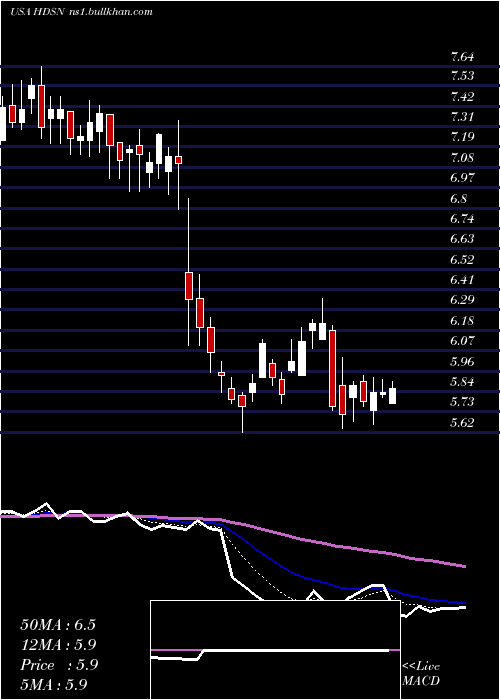Viewport: 500px width, 700px height.
Task: Click the last white candlestick on the right
Action: pyautogui.click(x=392, y=396)
